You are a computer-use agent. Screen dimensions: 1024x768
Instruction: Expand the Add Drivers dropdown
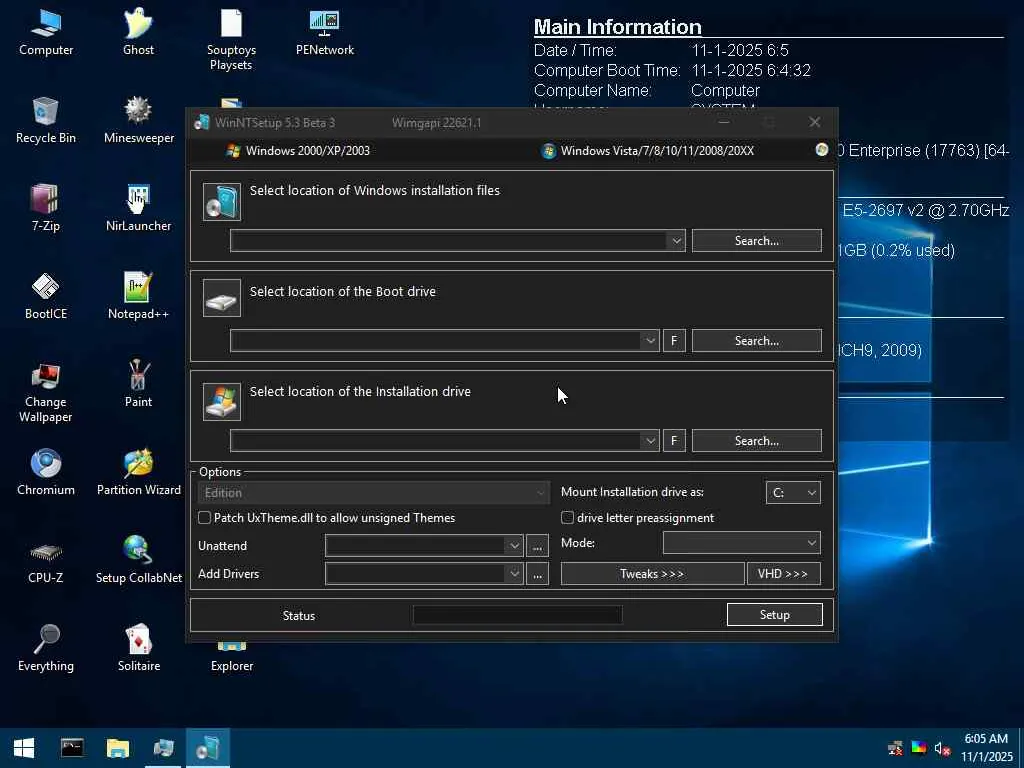click(514, 574)
